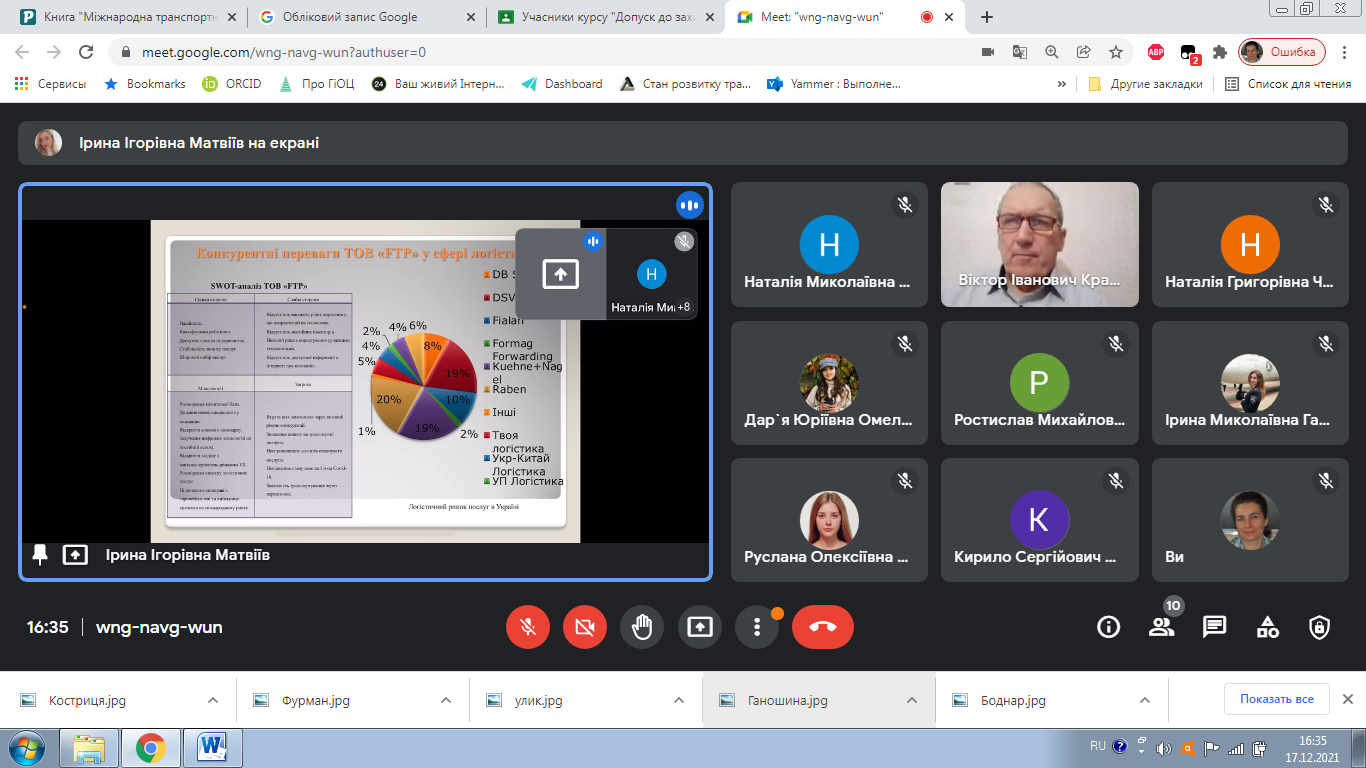This screenshot has height=768, width=1366.
Task: Expand options for Костриця.jpg download
Action: coord(212,700)
